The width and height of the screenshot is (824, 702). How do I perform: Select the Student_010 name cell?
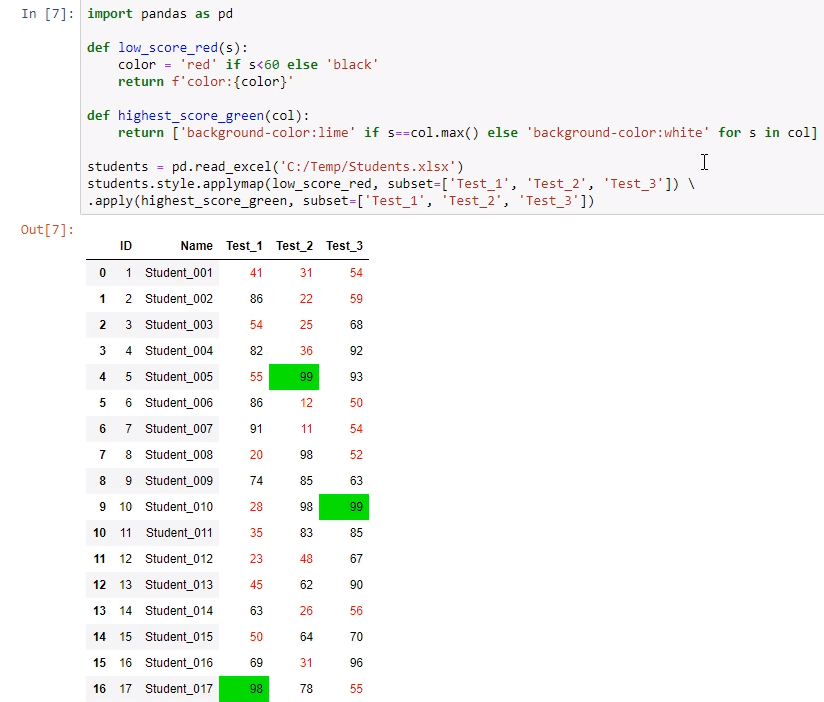point(179,507)
